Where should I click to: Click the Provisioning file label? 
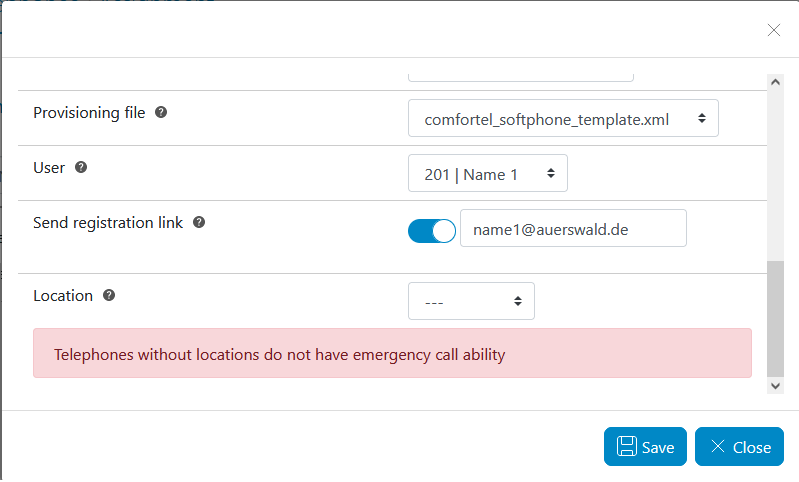[x=89, y=113]
